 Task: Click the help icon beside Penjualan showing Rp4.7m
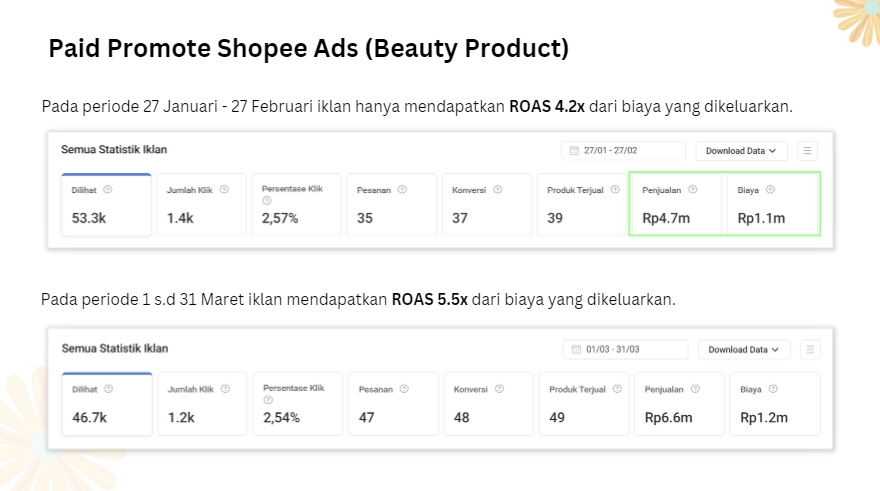tap(693, 189)
